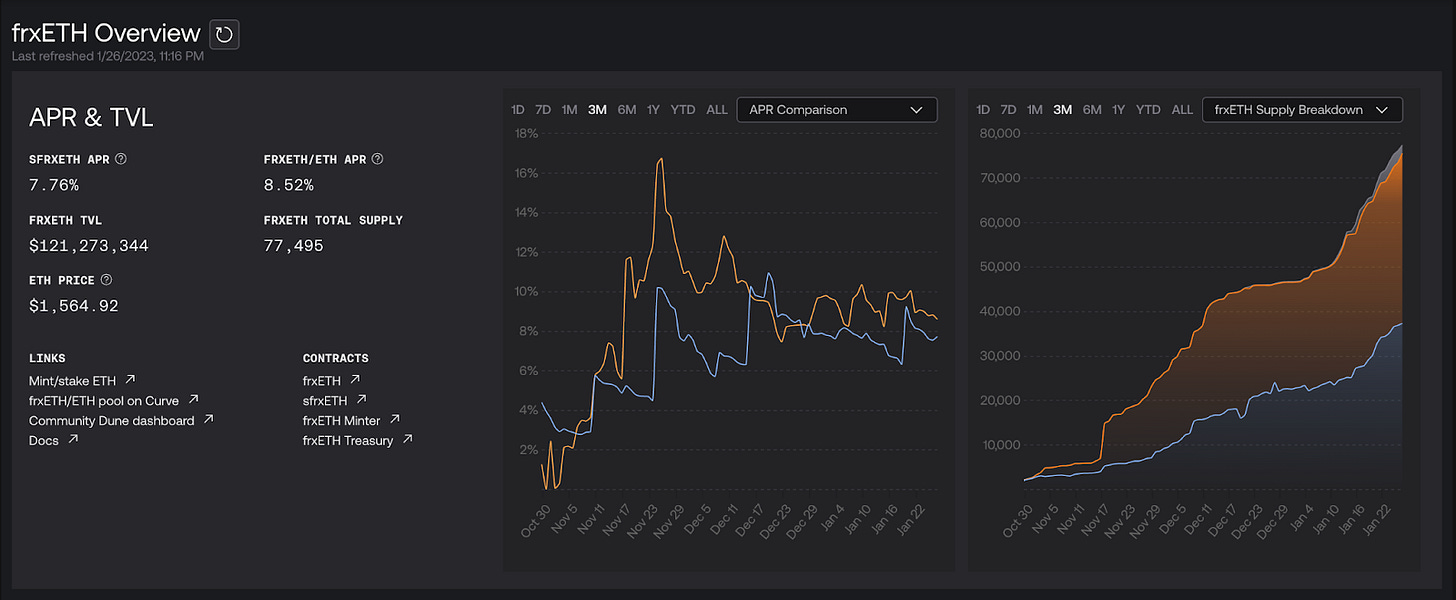Show info tooltip for SFRXETH APR
Screen dimensions: 1456x600
(x=121, y=159)
